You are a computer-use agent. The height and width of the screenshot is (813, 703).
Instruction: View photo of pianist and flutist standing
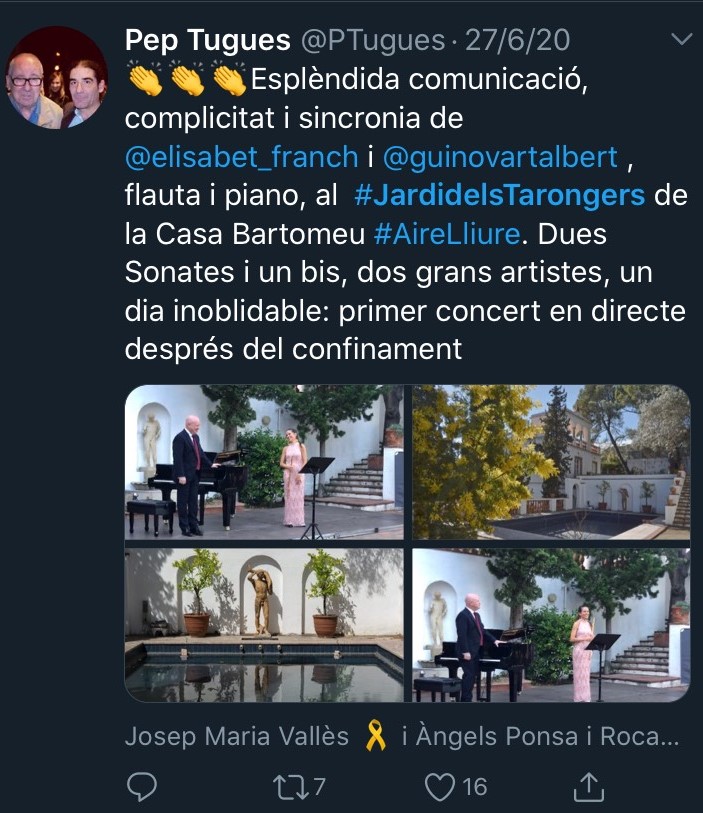(264, 462)
